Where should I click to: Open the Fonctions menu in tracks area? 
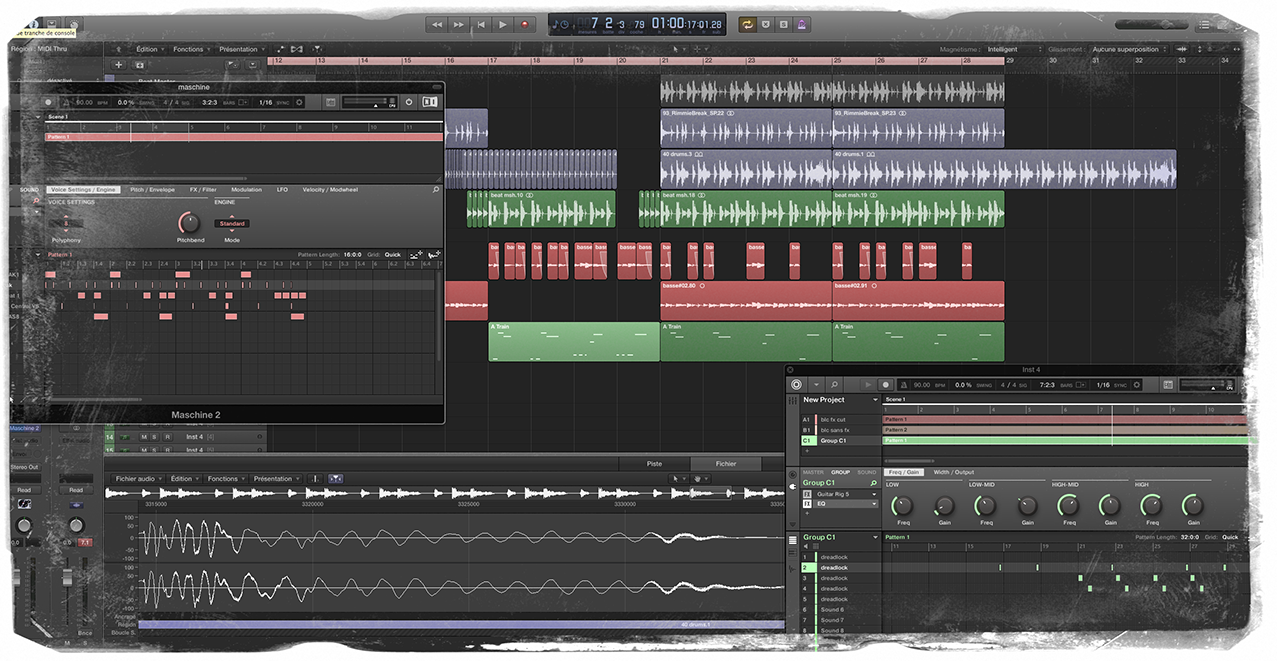[190, 49]
